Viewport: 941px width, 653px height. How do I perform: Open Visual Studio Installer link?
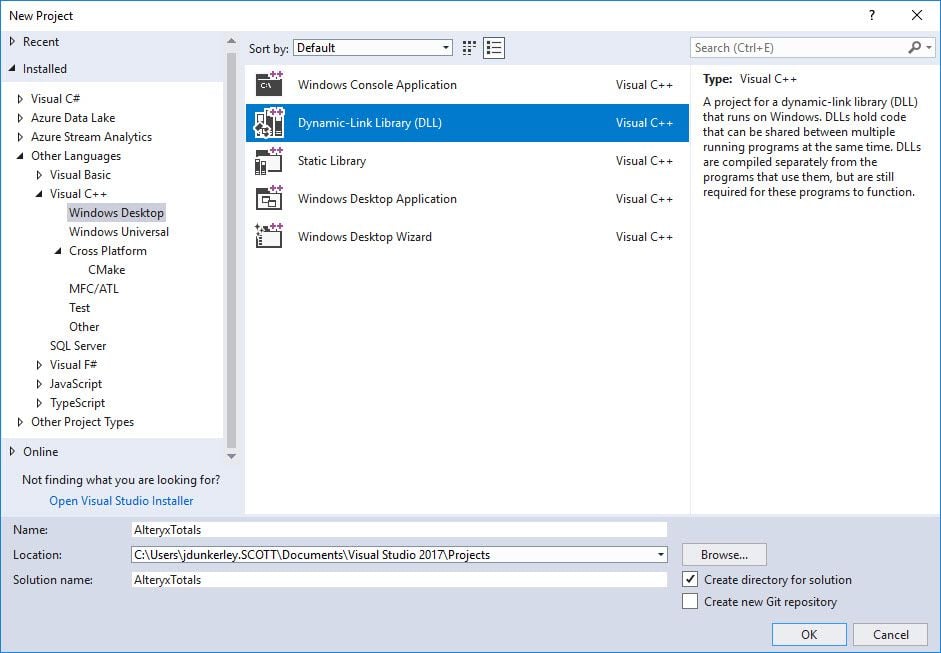point(121,501)
